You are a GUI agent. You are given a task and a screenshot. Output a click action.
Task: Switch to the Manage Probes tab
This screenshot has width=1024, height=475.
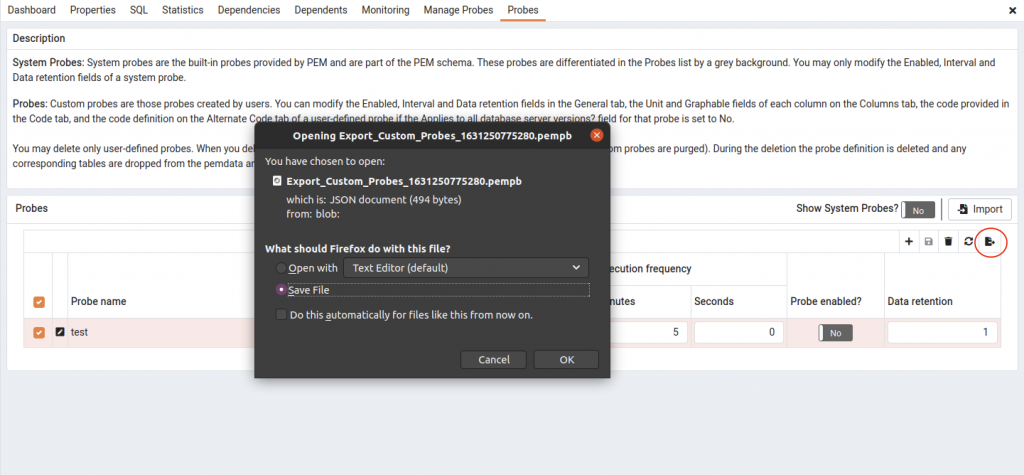click(x=459, y=10)
